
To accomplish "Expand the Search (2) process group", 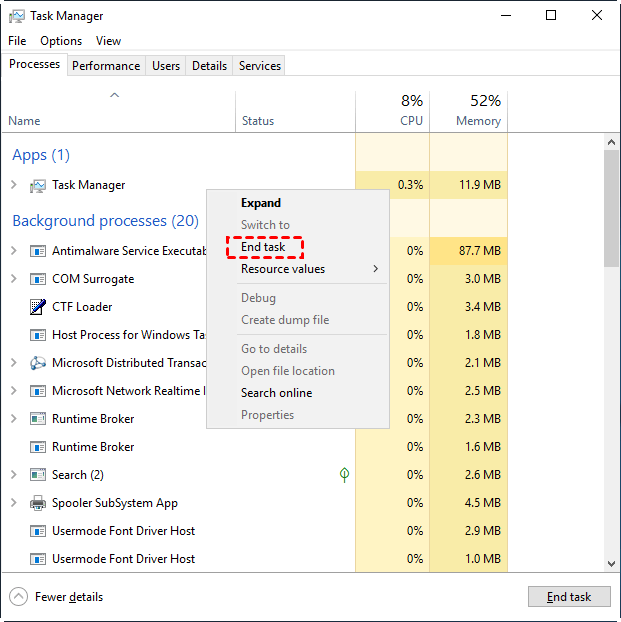I will [13, 475].
